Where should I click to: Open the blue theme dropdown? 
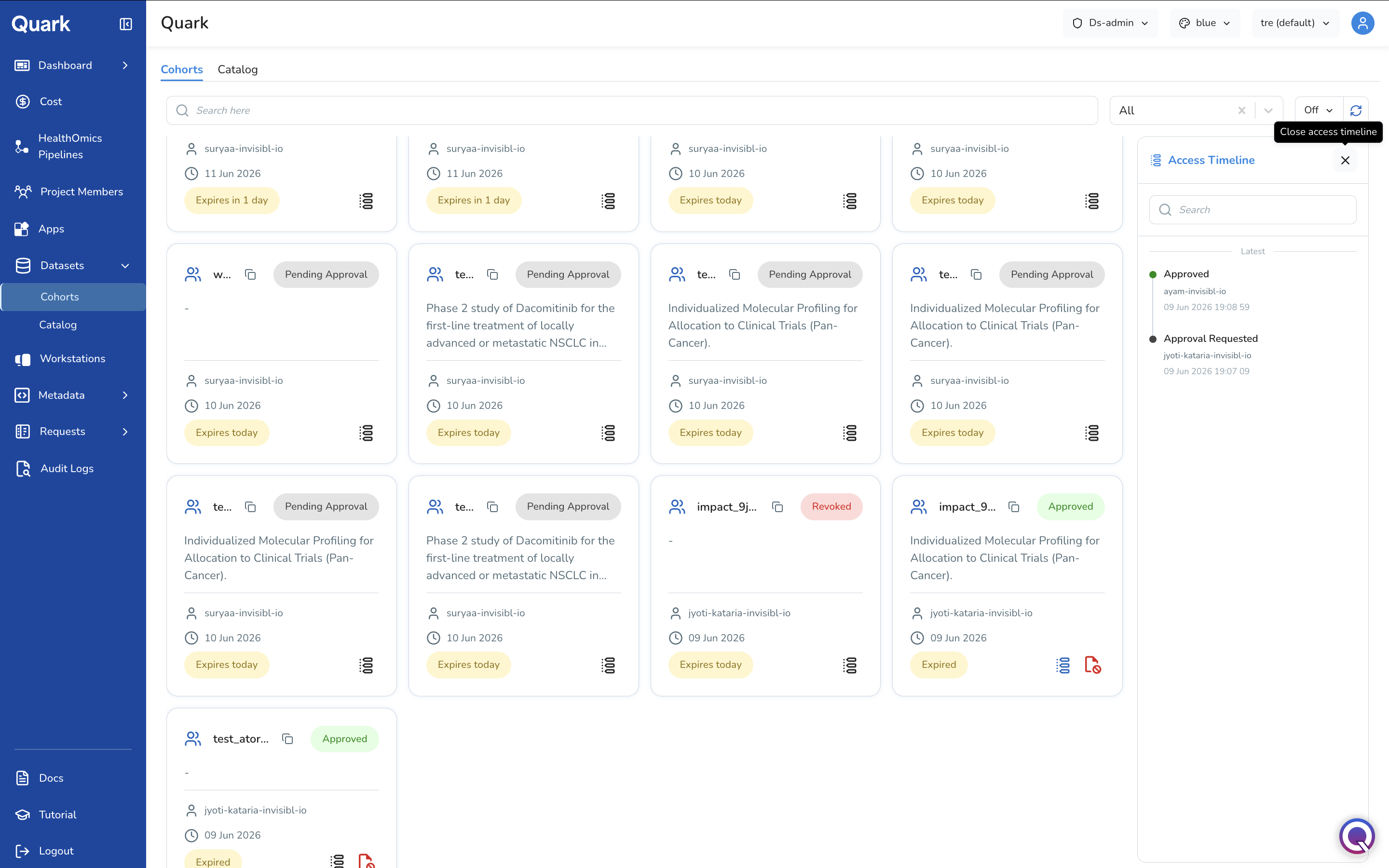tap(1205, 23)
